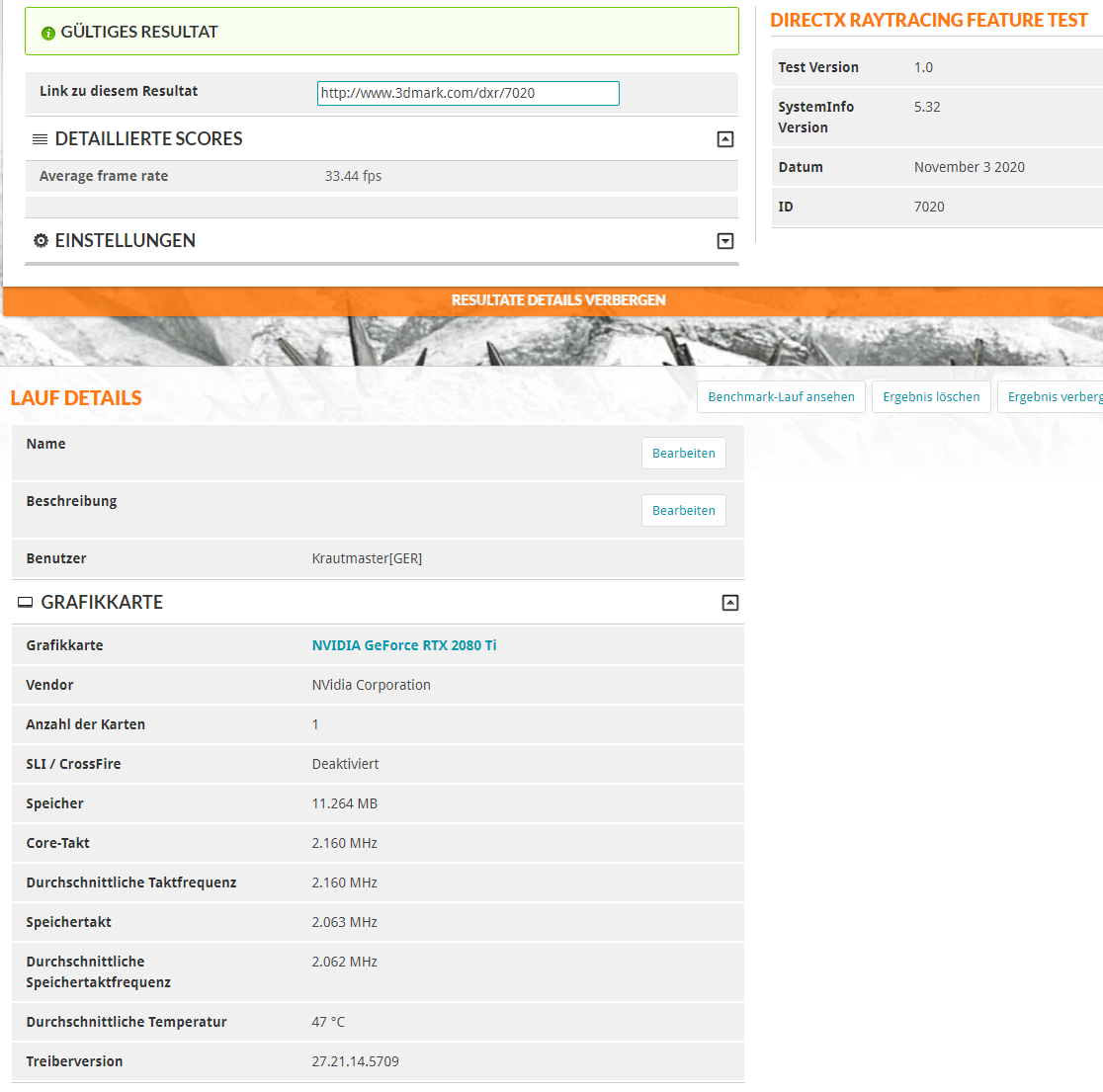
Task: Collapse the Detaillierte Scores section
Action: coord(725,139)
